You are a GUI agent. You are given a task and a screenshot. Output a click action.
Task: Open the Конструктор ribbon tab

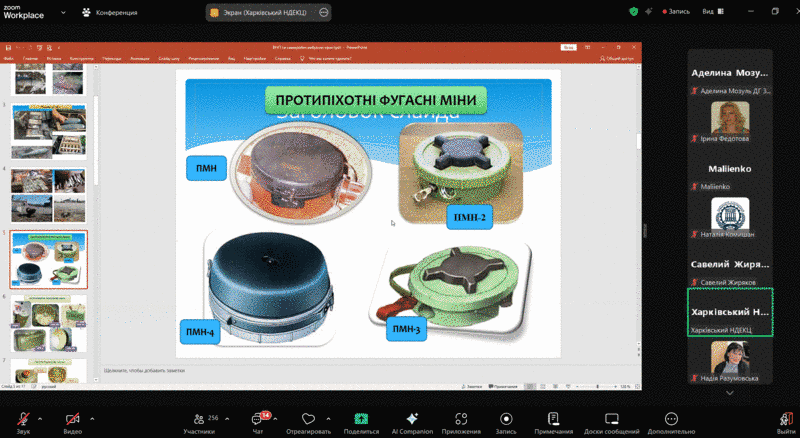click(82, 59)
